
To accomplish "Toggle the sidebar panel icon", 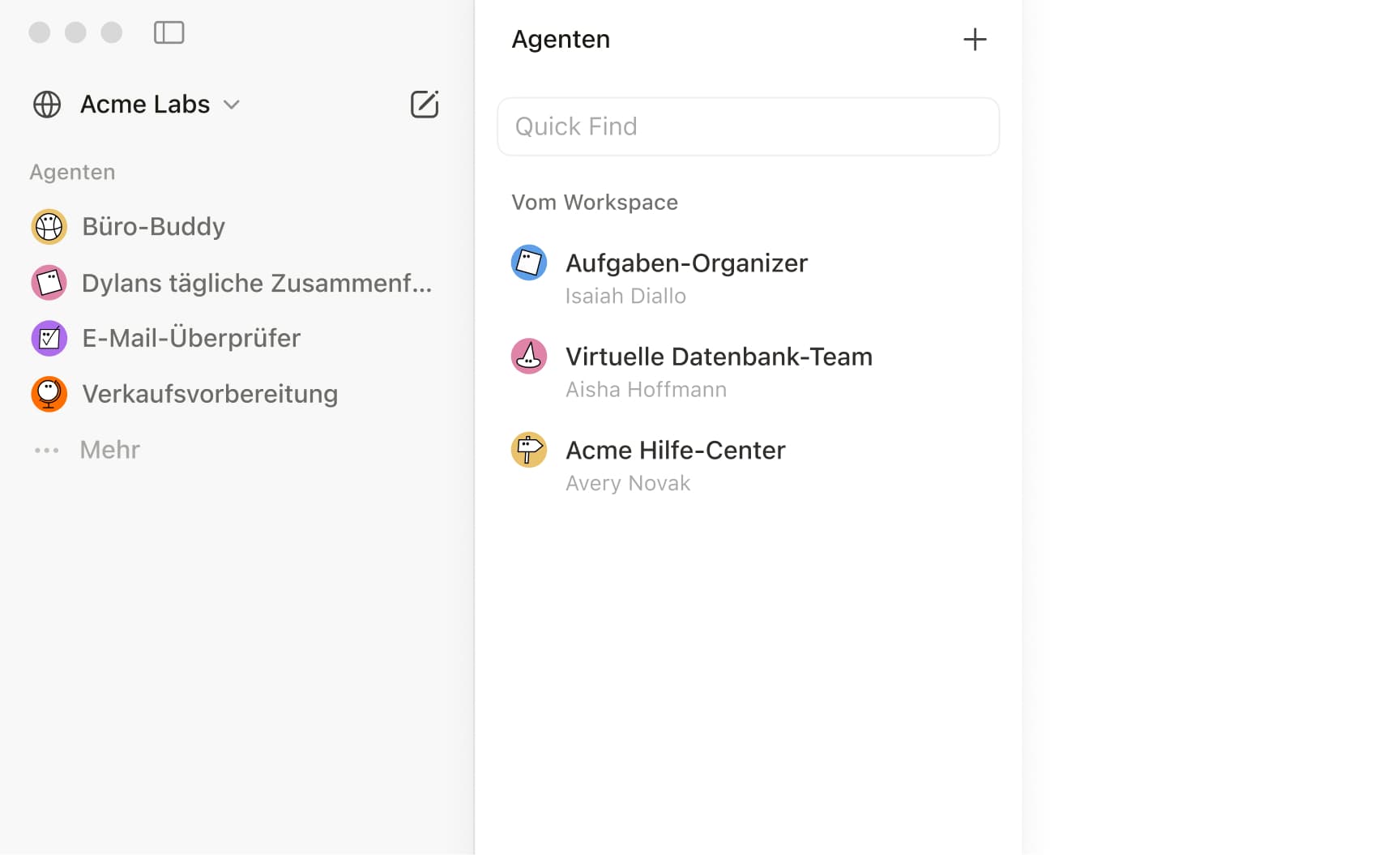I will click(x=169, y=32).
